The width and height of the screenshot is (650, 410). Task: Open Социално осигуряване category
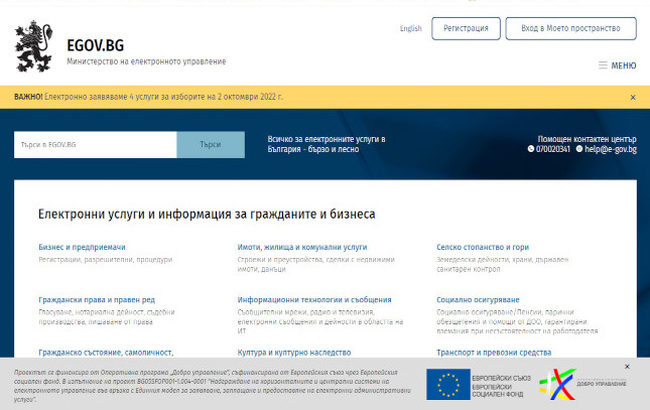point(478,300)
